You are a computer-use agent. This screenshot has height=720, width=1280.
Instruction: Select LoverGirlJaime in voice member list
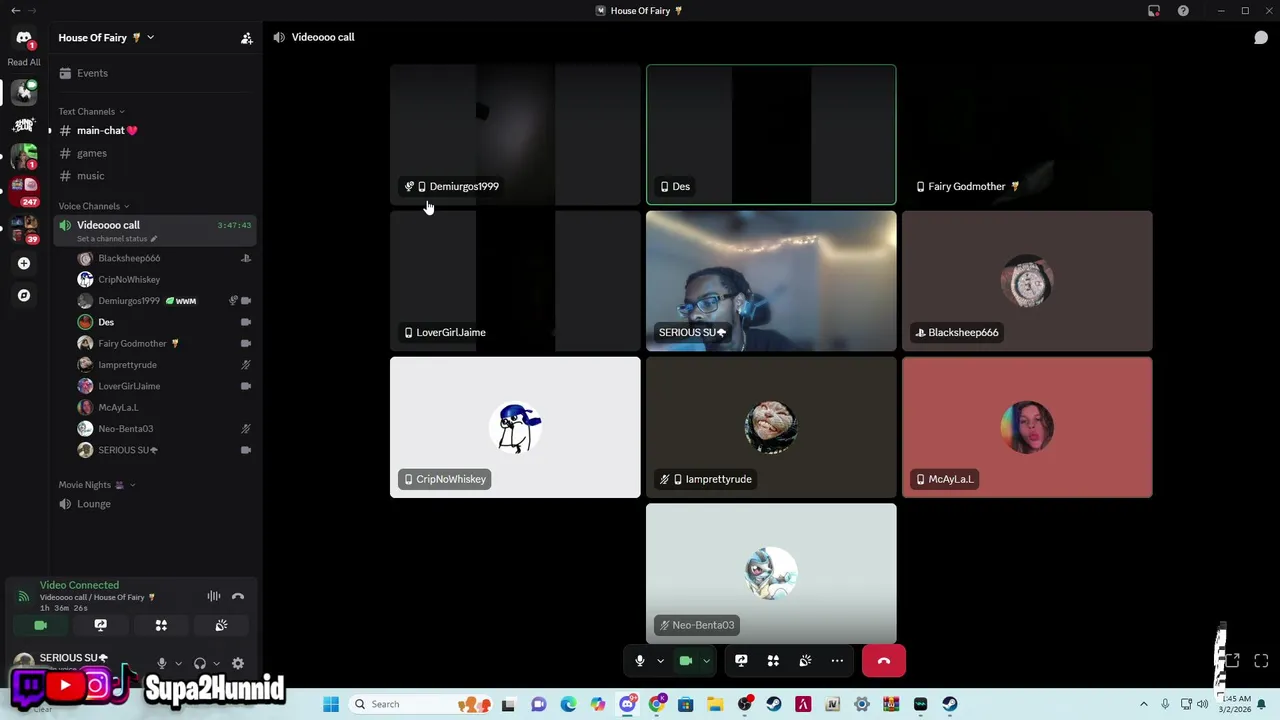point(165,386)
